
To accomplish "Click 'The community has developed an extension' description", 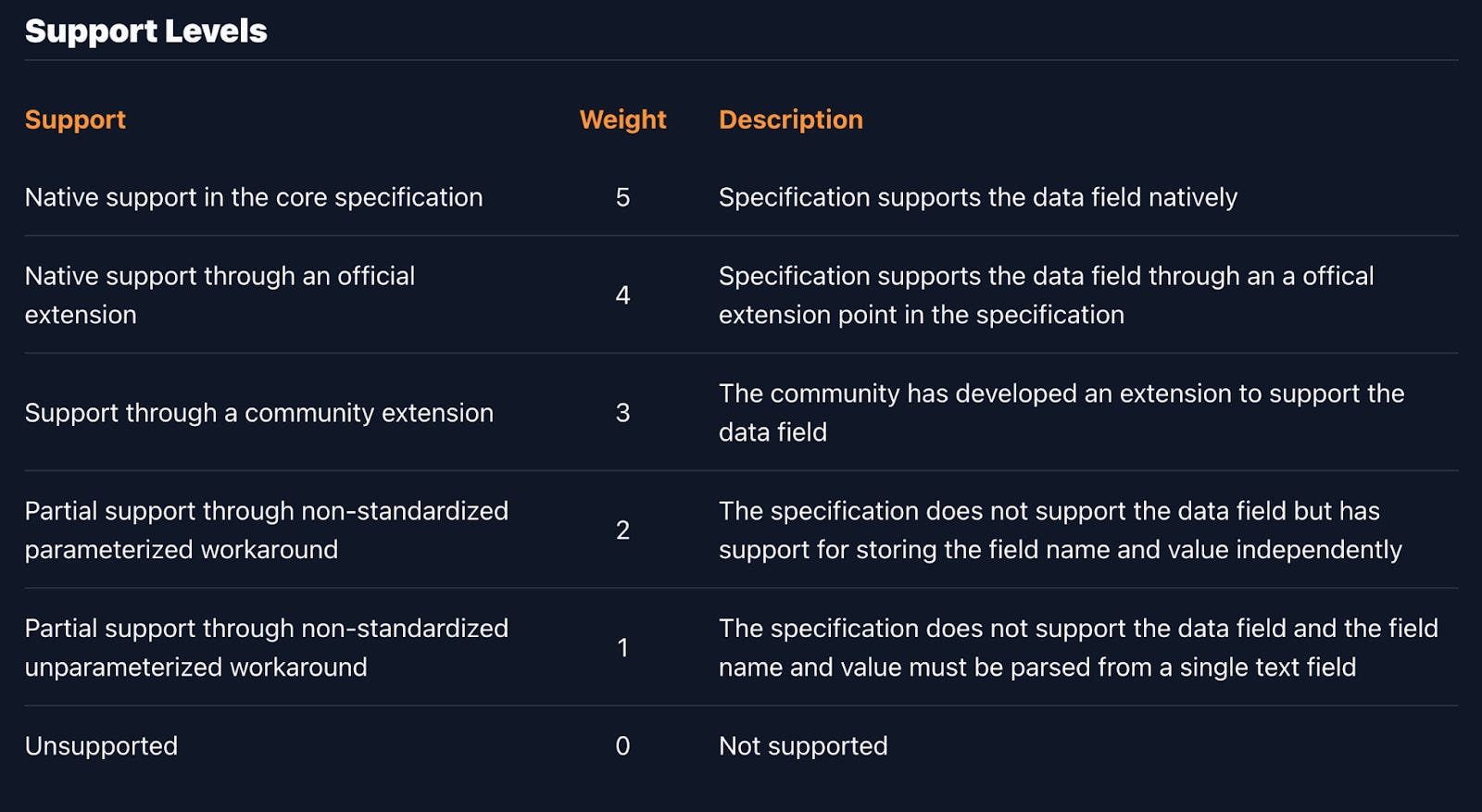I will [x=1061, y=413].
